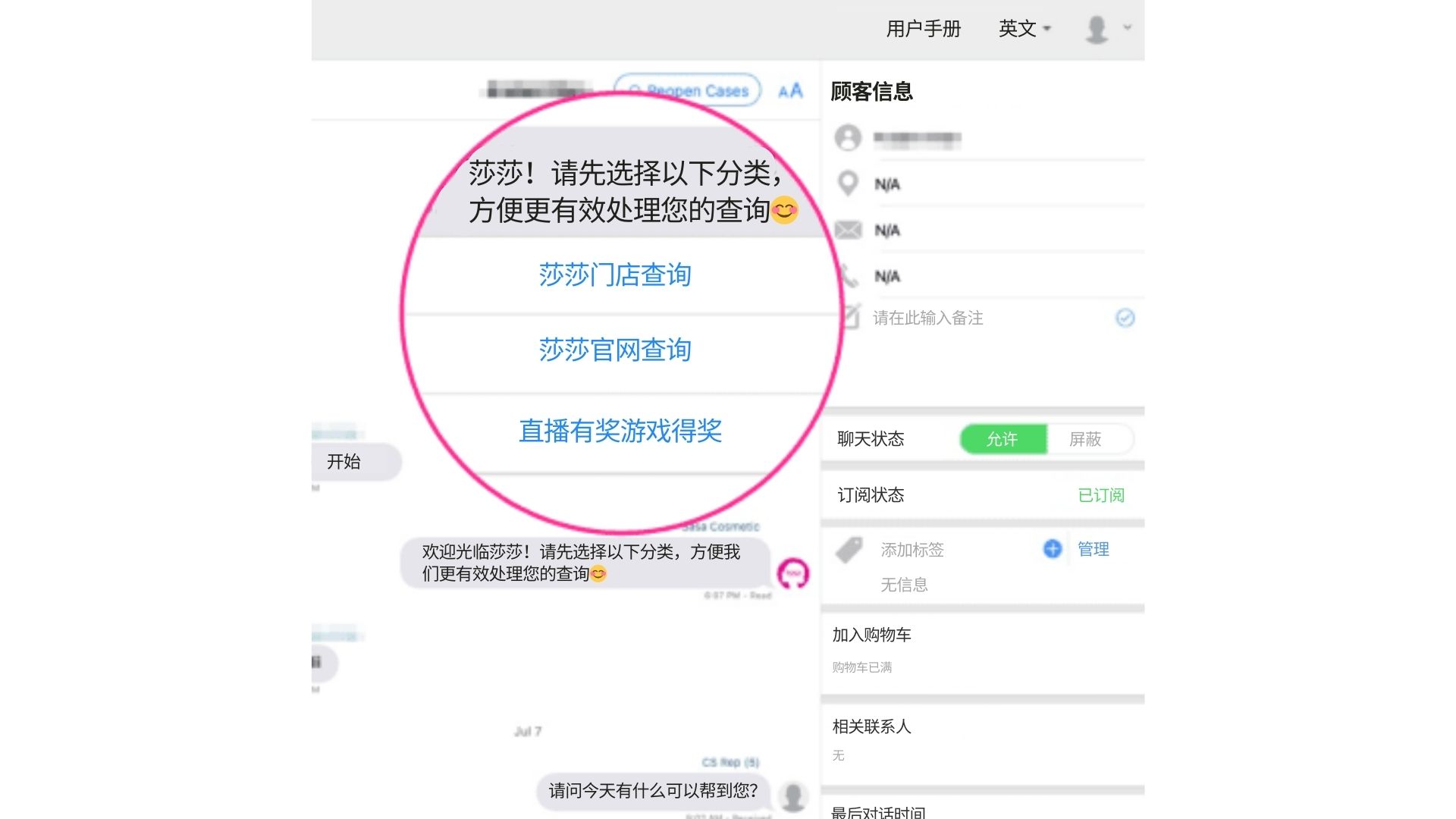Click the AA font size icon

click(790, 91)
